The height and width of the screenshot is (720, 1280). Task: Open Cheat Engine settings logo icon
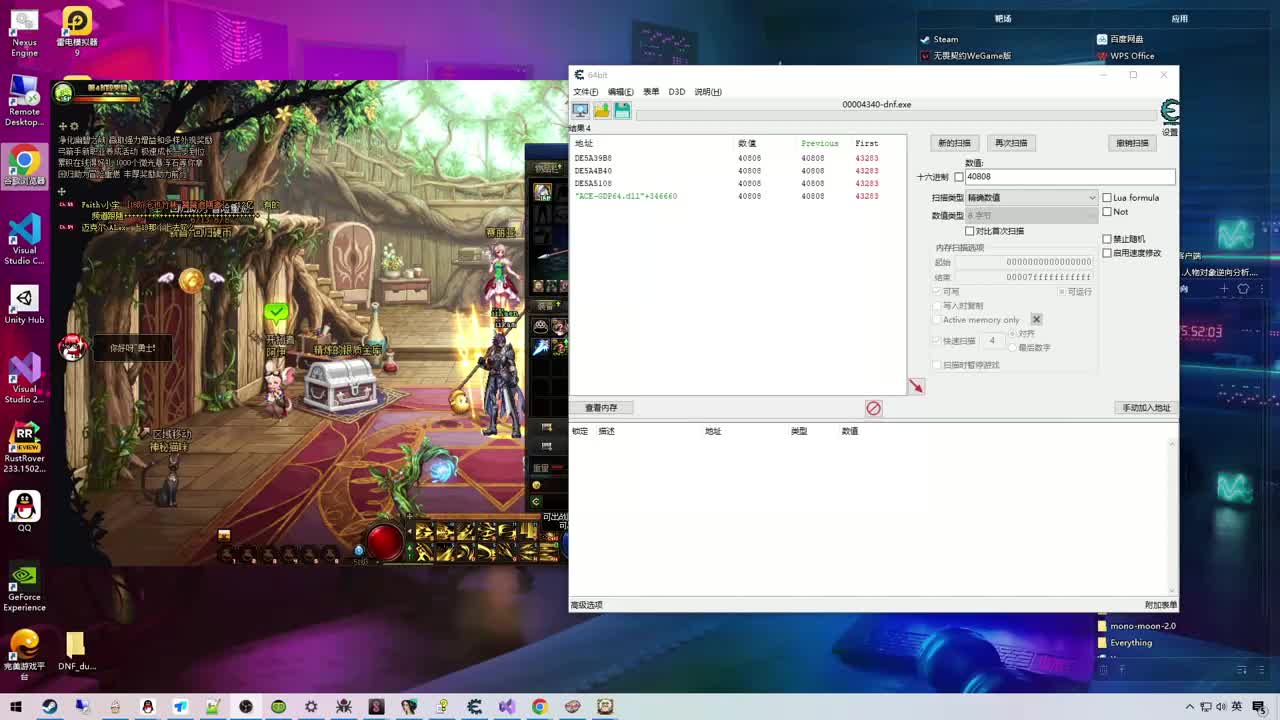[1169, 111]
